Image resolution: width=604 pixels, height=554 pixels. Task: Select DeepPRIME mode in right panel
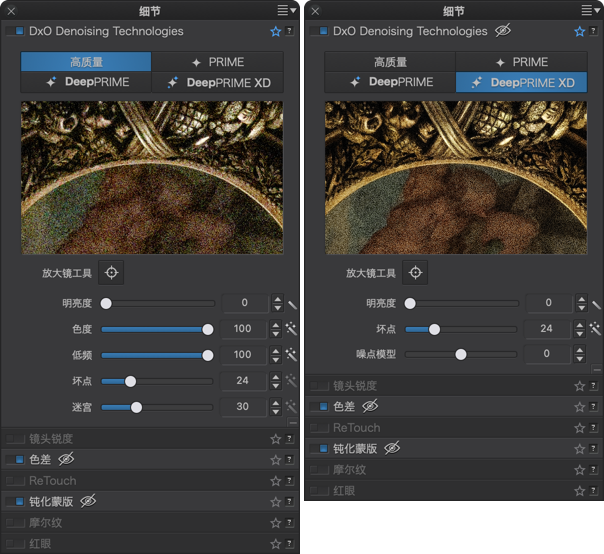click(390, 82)
